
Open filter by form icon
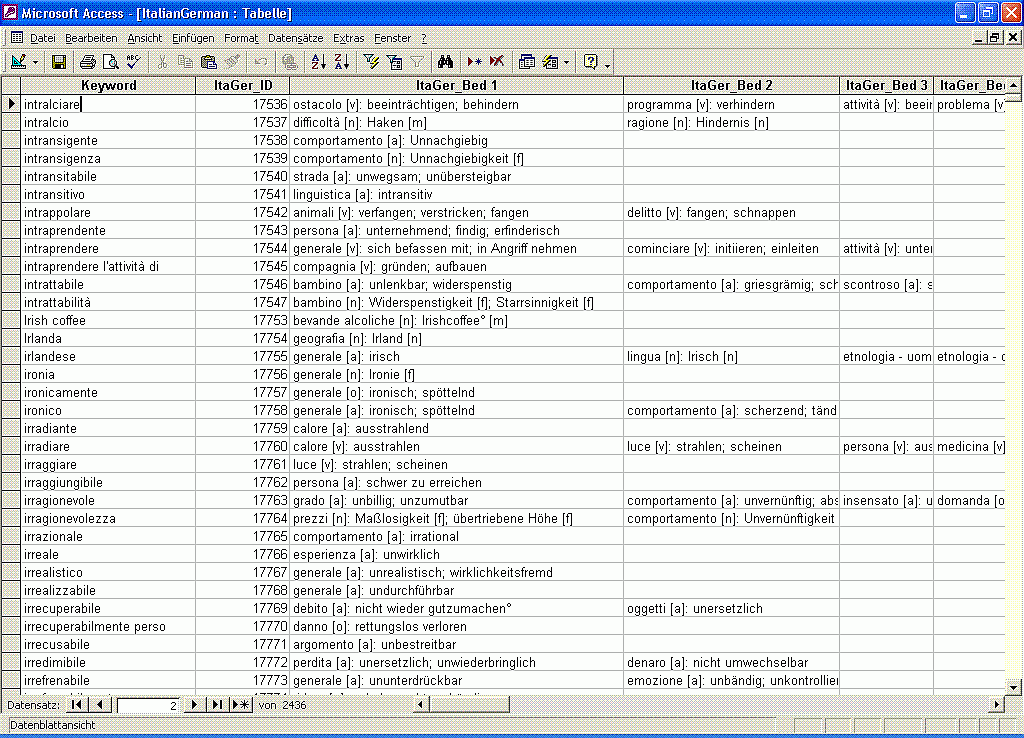point(394,62)
